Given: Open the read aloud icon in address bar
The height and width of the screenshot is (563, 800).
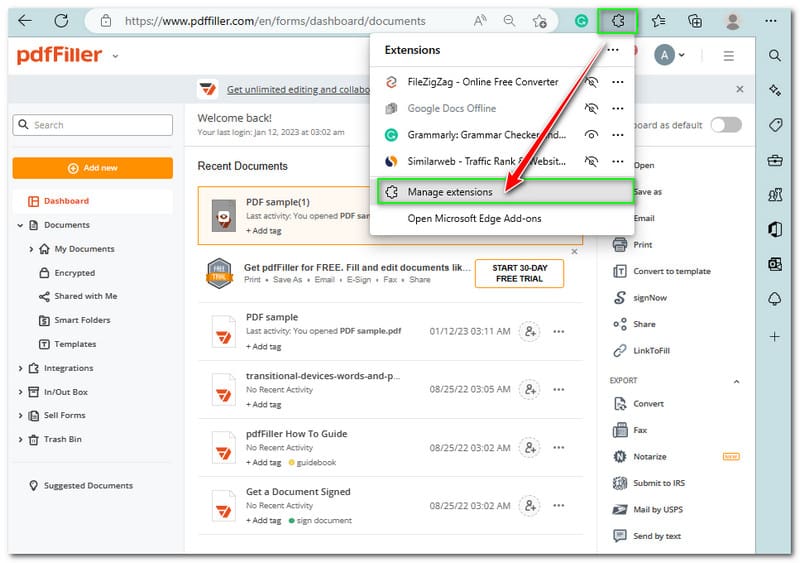Looking at the screenshot, I should point(480,21).
